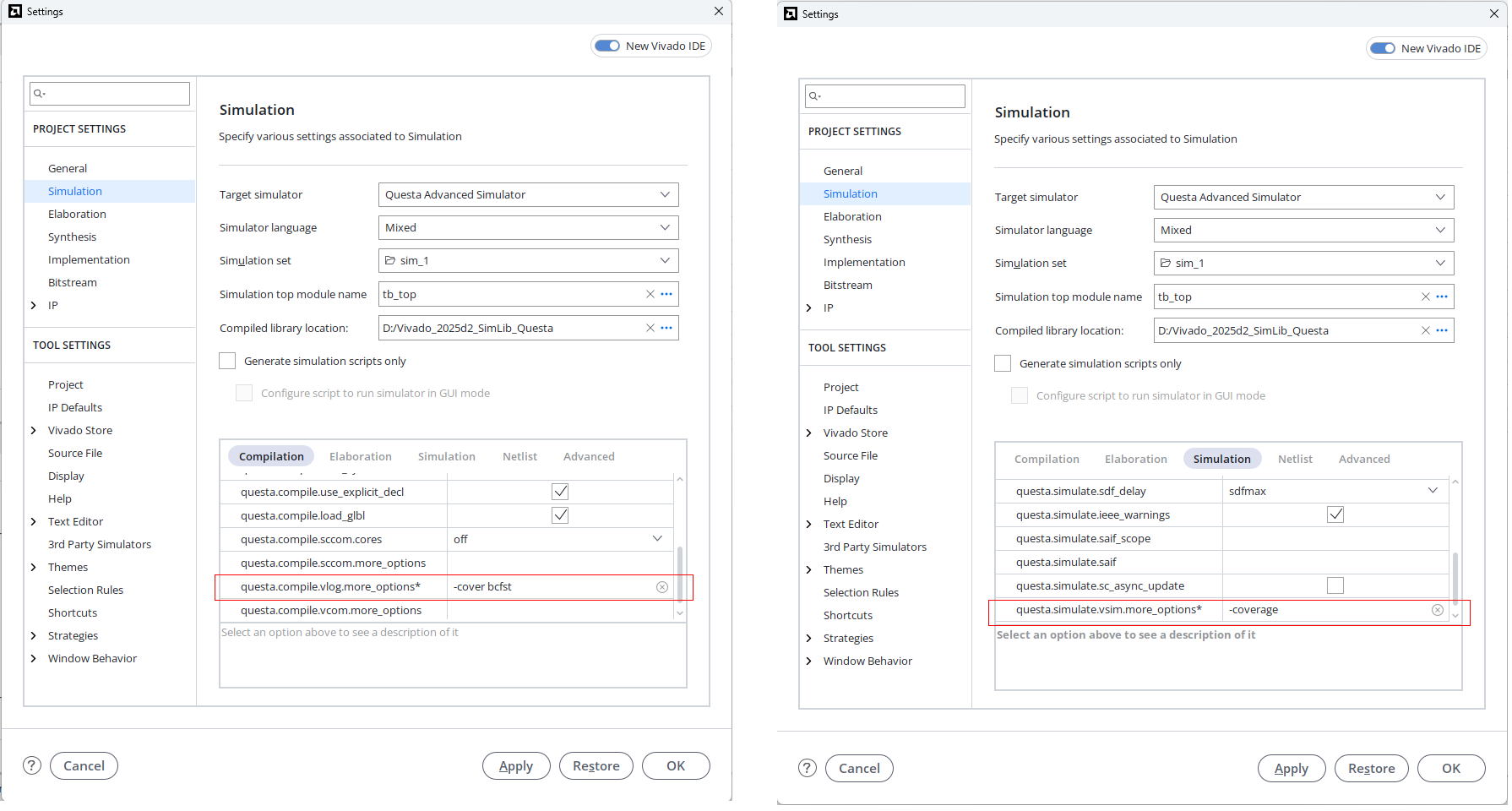Switch to Elaboration tab in left window
1512x811 pixels.
tap(361, 456)
